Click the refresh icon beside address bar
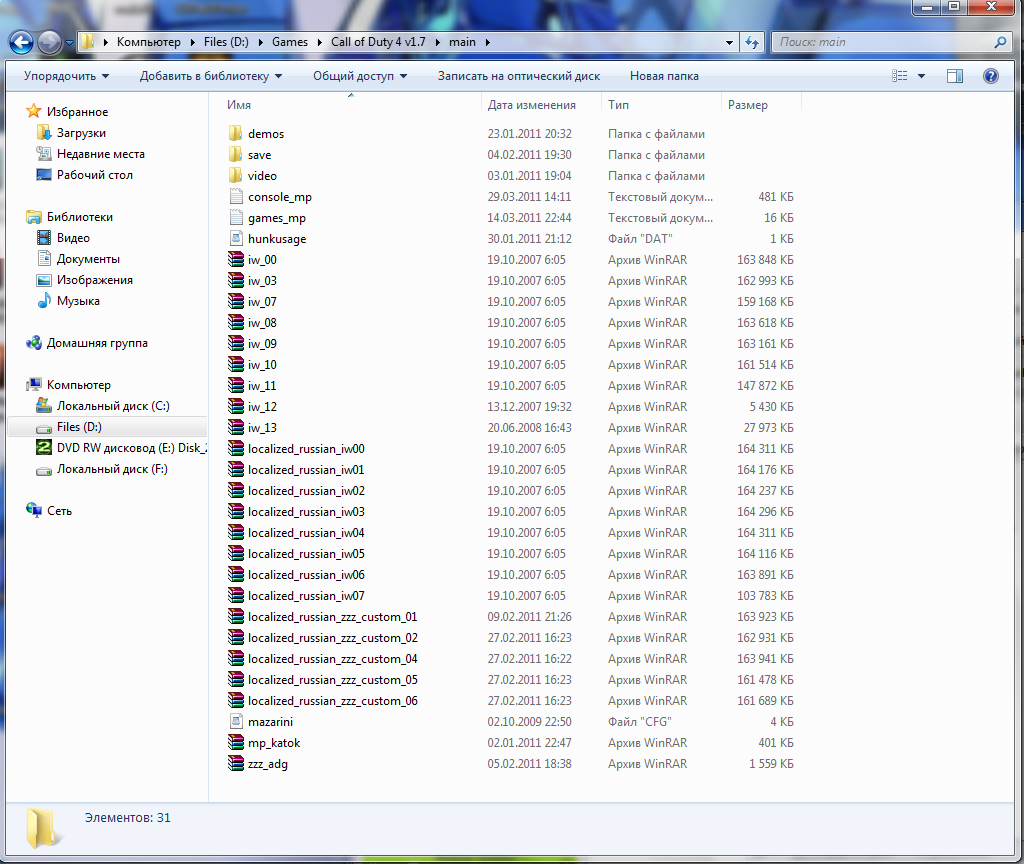Image resolution: width=1024 pixels, height=864 pixels. [x=752, y=42]
